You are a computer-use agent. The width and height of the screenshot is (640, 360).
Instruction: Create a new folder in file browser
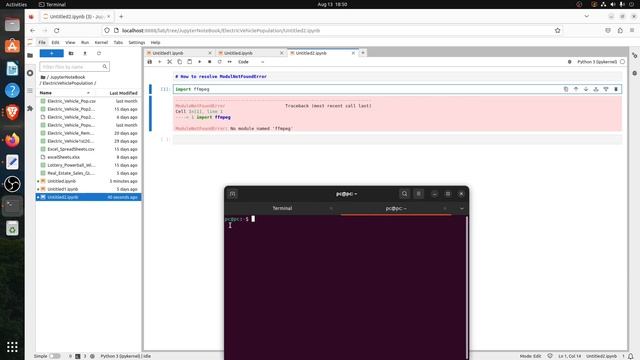71,53
